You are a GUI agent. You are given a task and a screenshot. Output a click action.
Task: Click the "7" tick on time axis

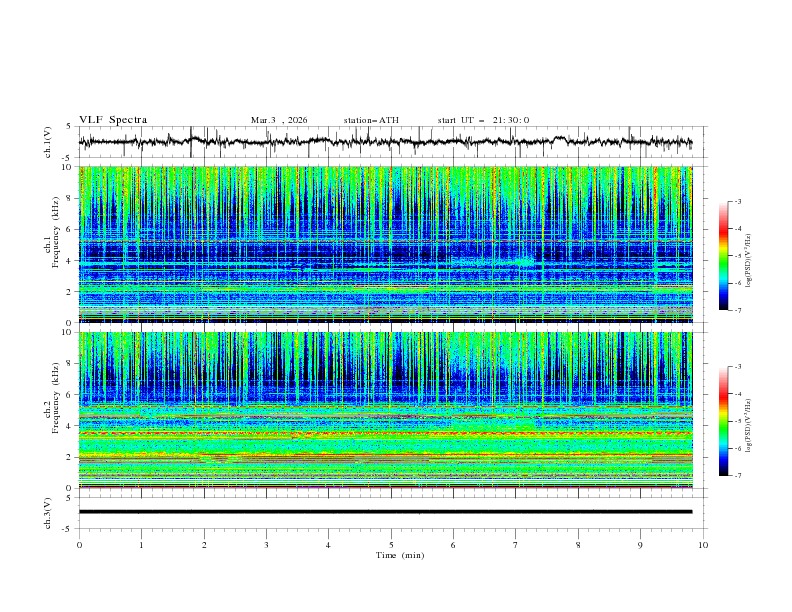[x=515, y=545]
